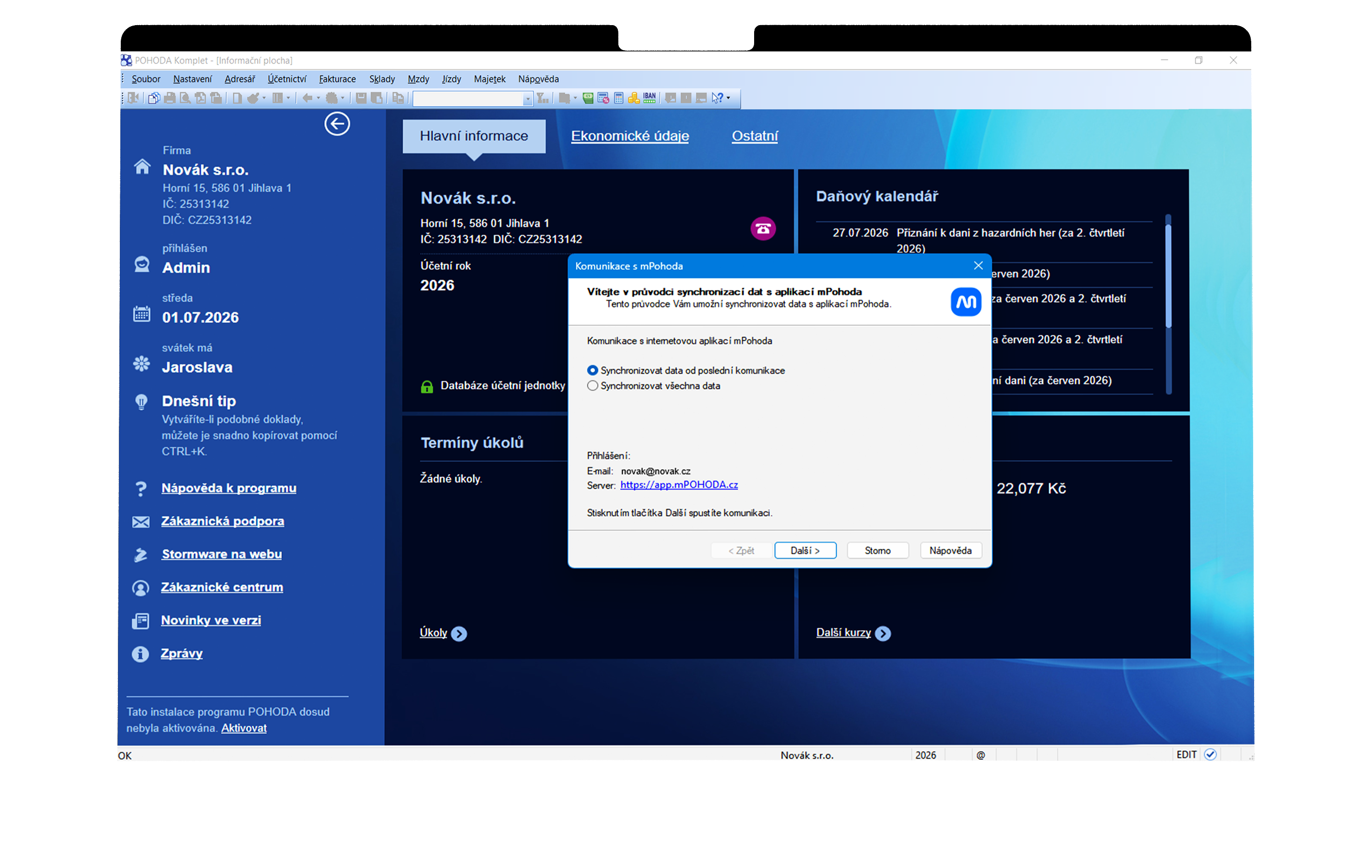Screen dimensions: 1372x868
Task: Open the Soubor menu
Action: 146,79
